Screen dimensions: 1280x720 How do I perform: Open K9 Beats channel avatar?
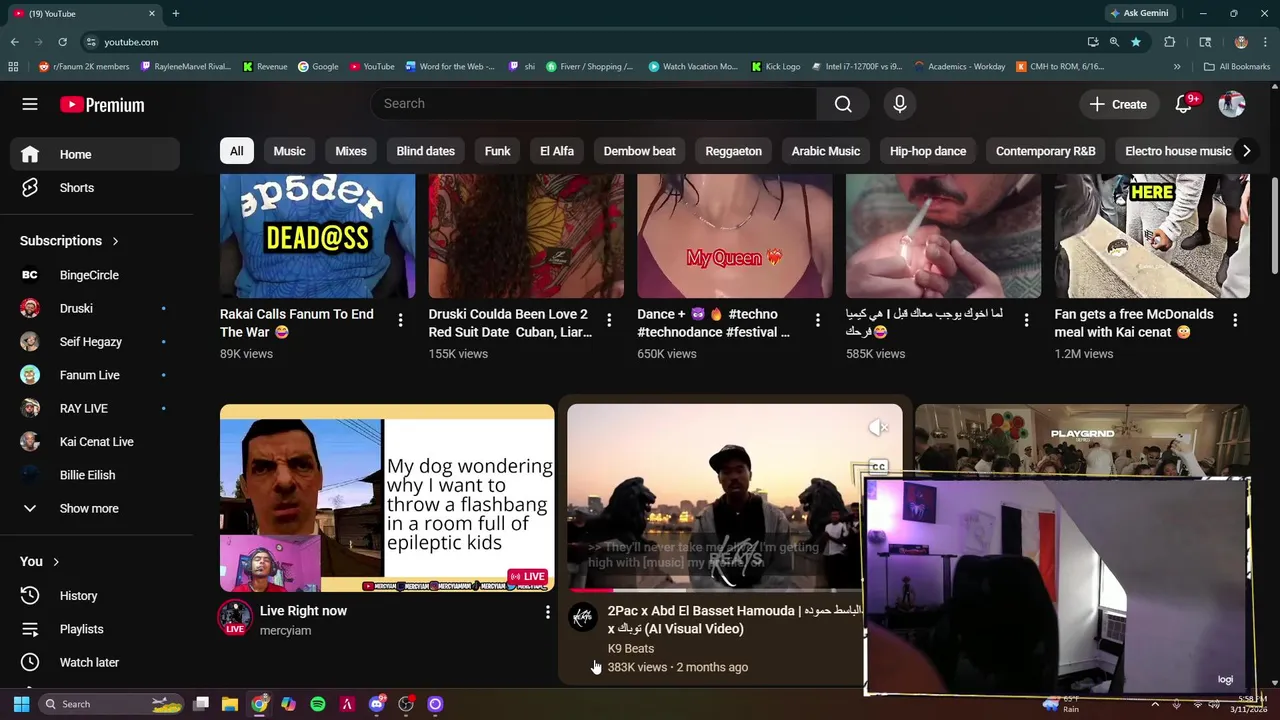583,617
